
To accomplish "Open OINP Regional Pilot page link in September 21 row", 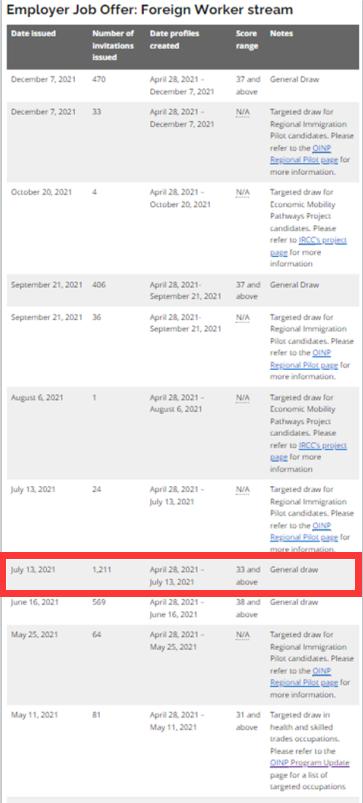I will (x=304, y=358).
